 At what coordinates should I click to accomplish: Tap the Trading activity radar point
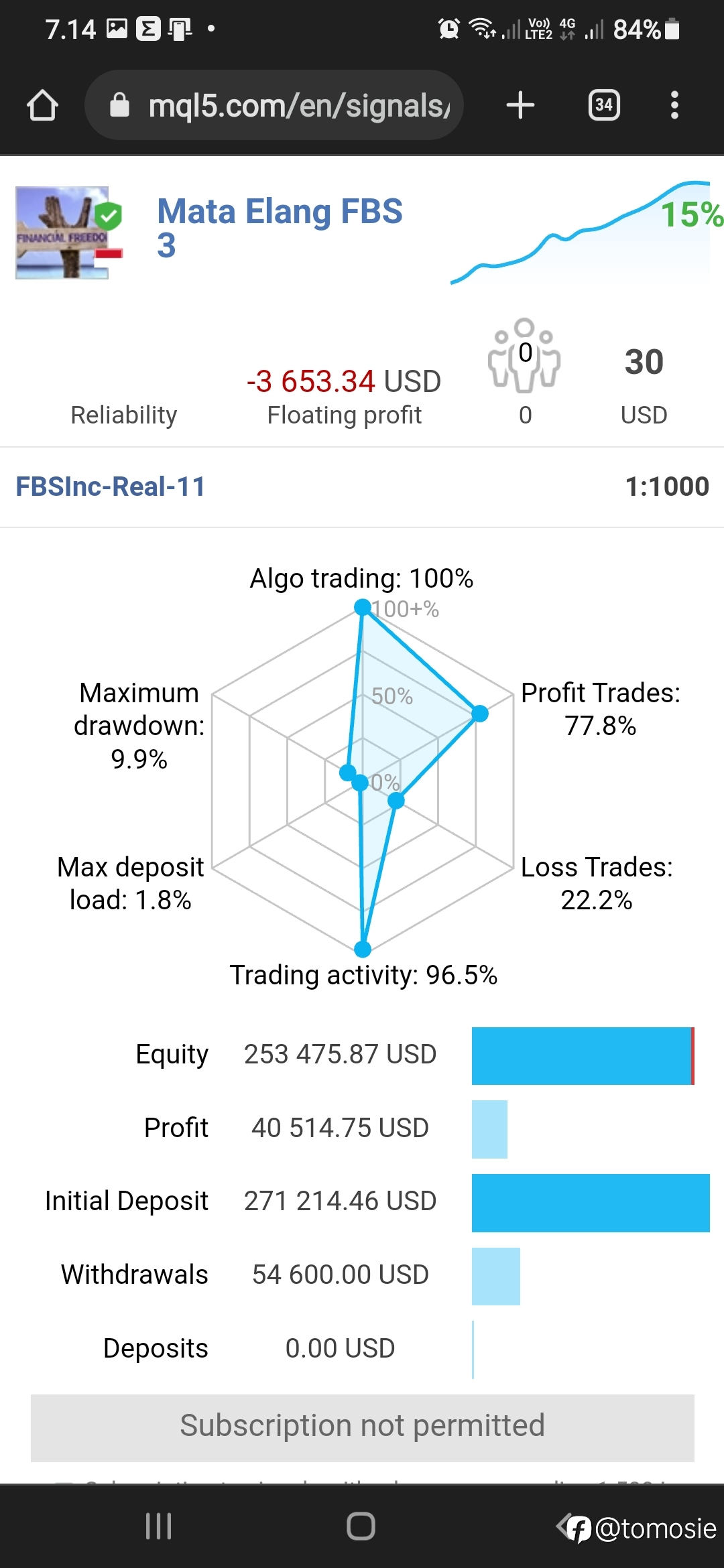(x=363, y=949)
